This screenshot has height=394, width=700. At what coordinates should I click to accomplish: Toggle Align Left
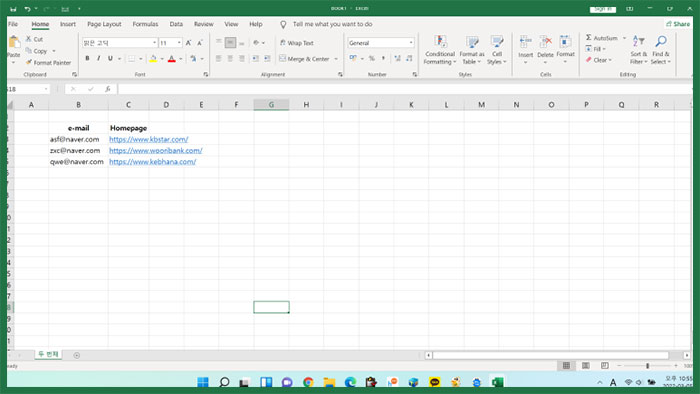point(219,58)
